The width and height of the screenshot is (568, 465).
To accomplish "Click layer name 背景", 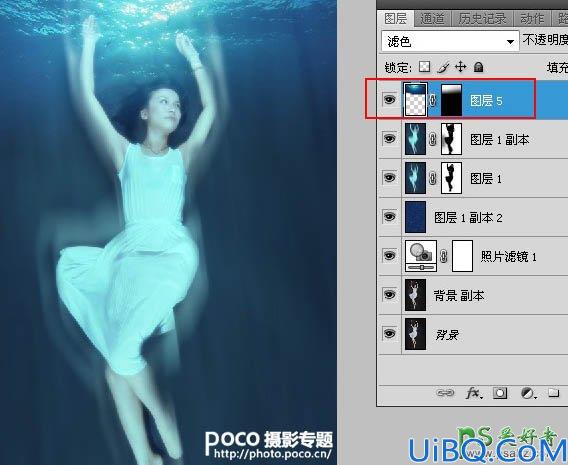I will tap(447, 335).
